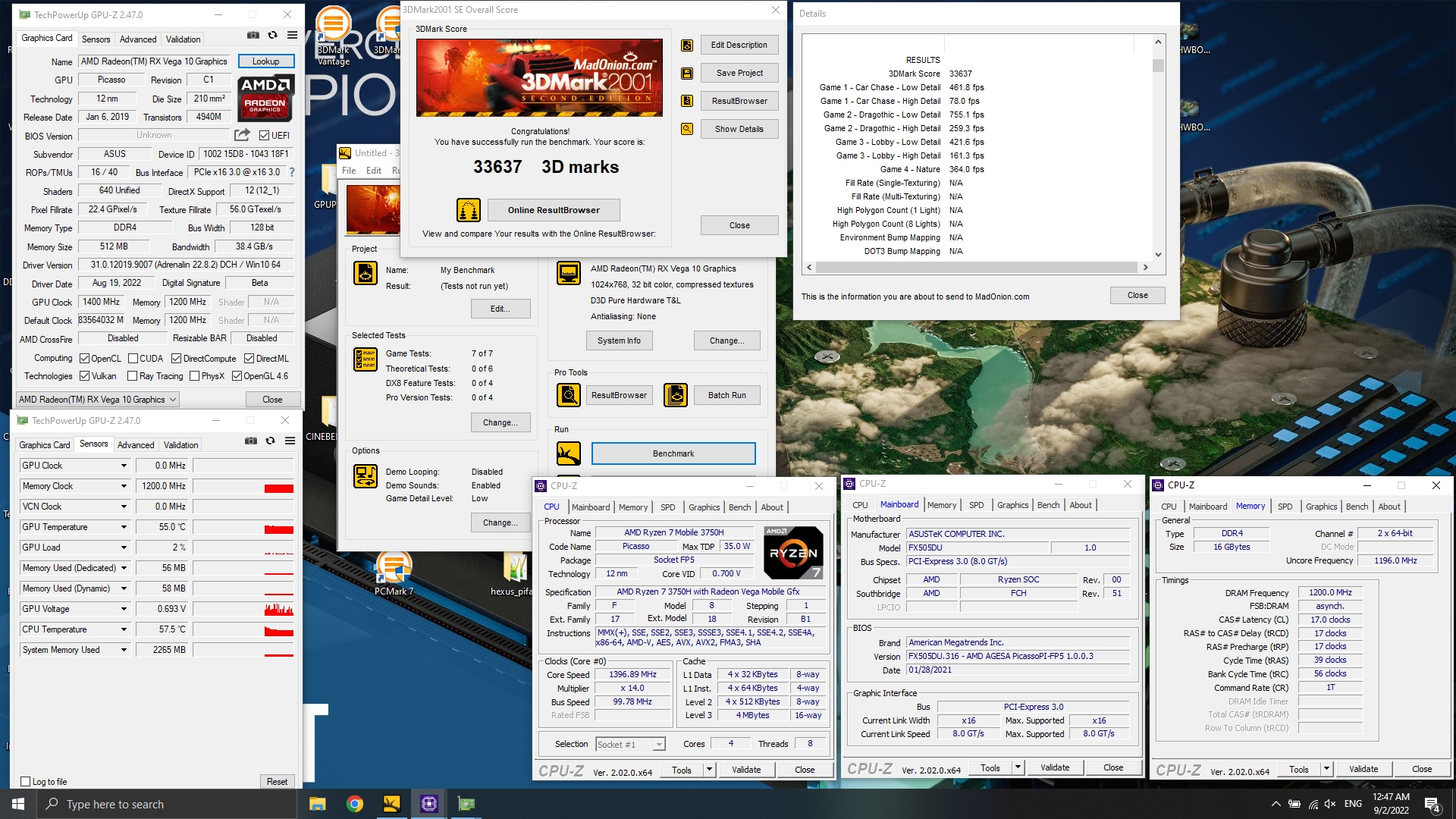Image resolution: width=1456 pixels, height=819 pixels.
Task: Click the icon beside Edit Description
Action: point(687,45)
